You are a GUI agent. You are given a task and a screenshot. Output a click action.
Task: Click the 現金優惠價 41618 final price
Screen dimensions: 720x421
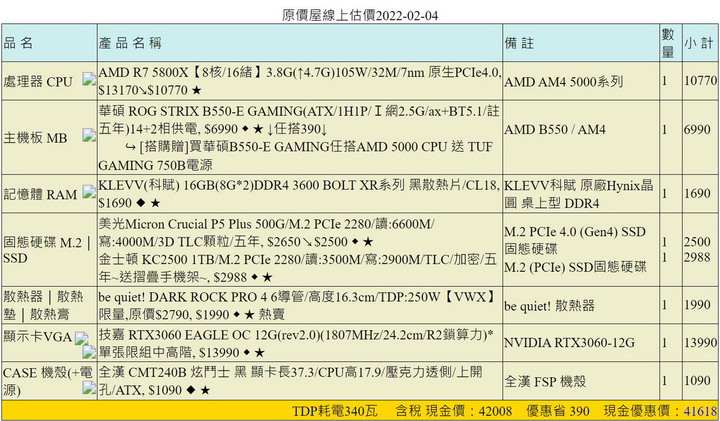click(660, 411)
